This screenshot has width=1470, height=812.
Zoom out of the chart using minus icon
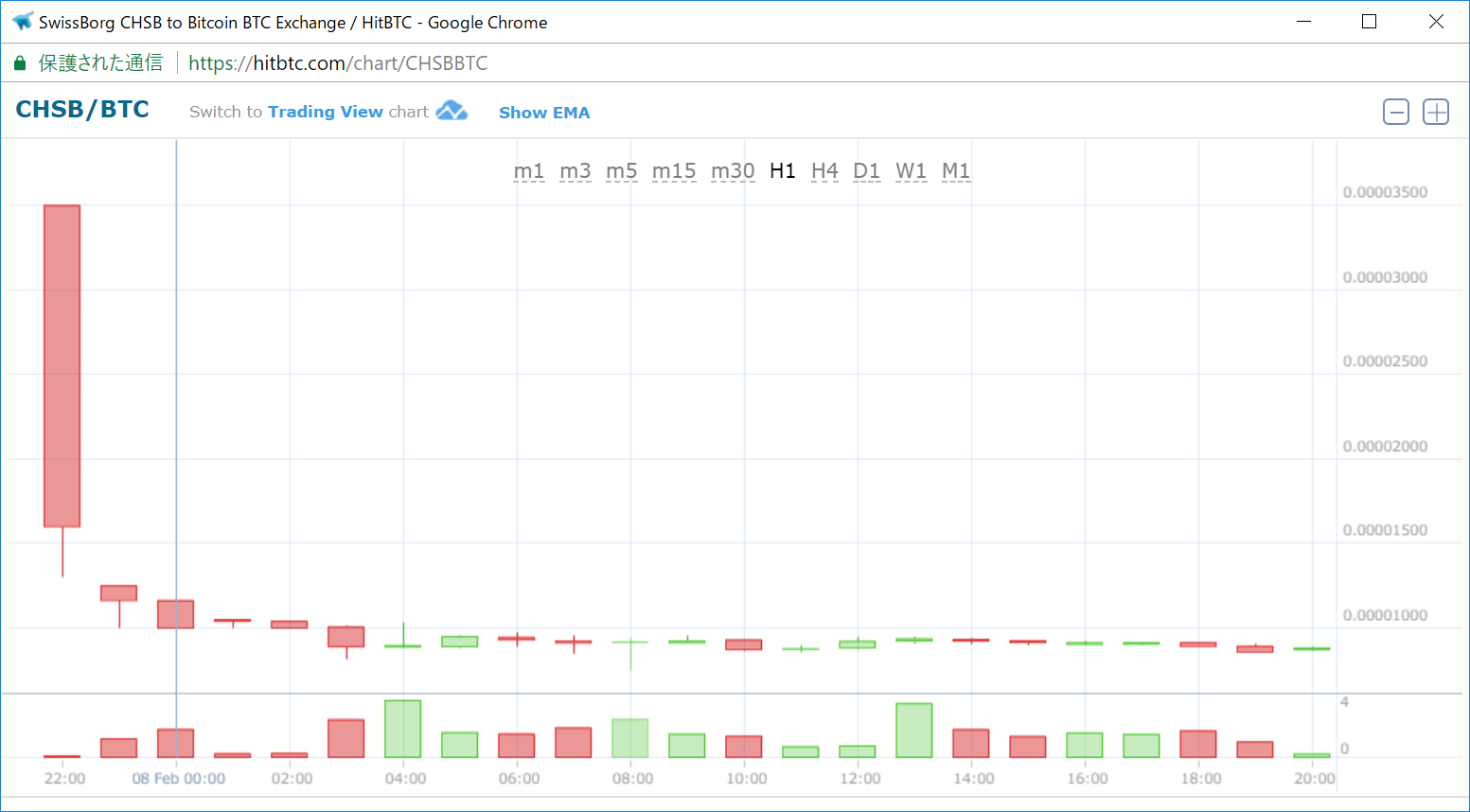coord(1396,112)
